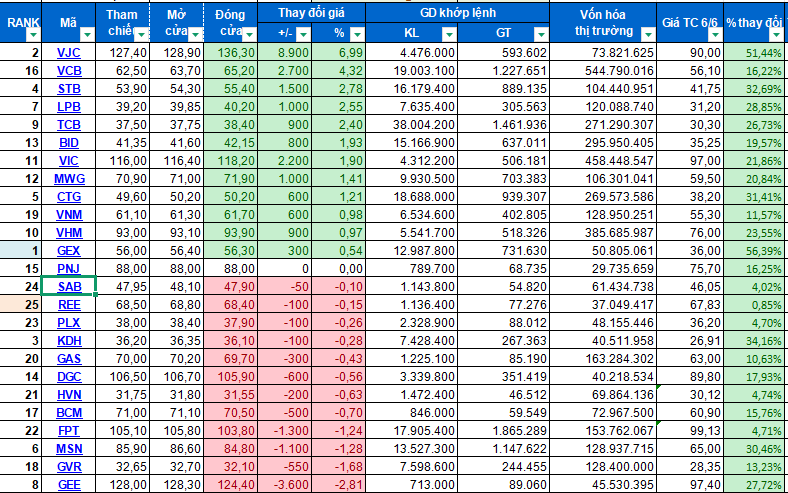
Task: Open the REE ticker link
Action: pyautogui.click(x=69, y=305)
